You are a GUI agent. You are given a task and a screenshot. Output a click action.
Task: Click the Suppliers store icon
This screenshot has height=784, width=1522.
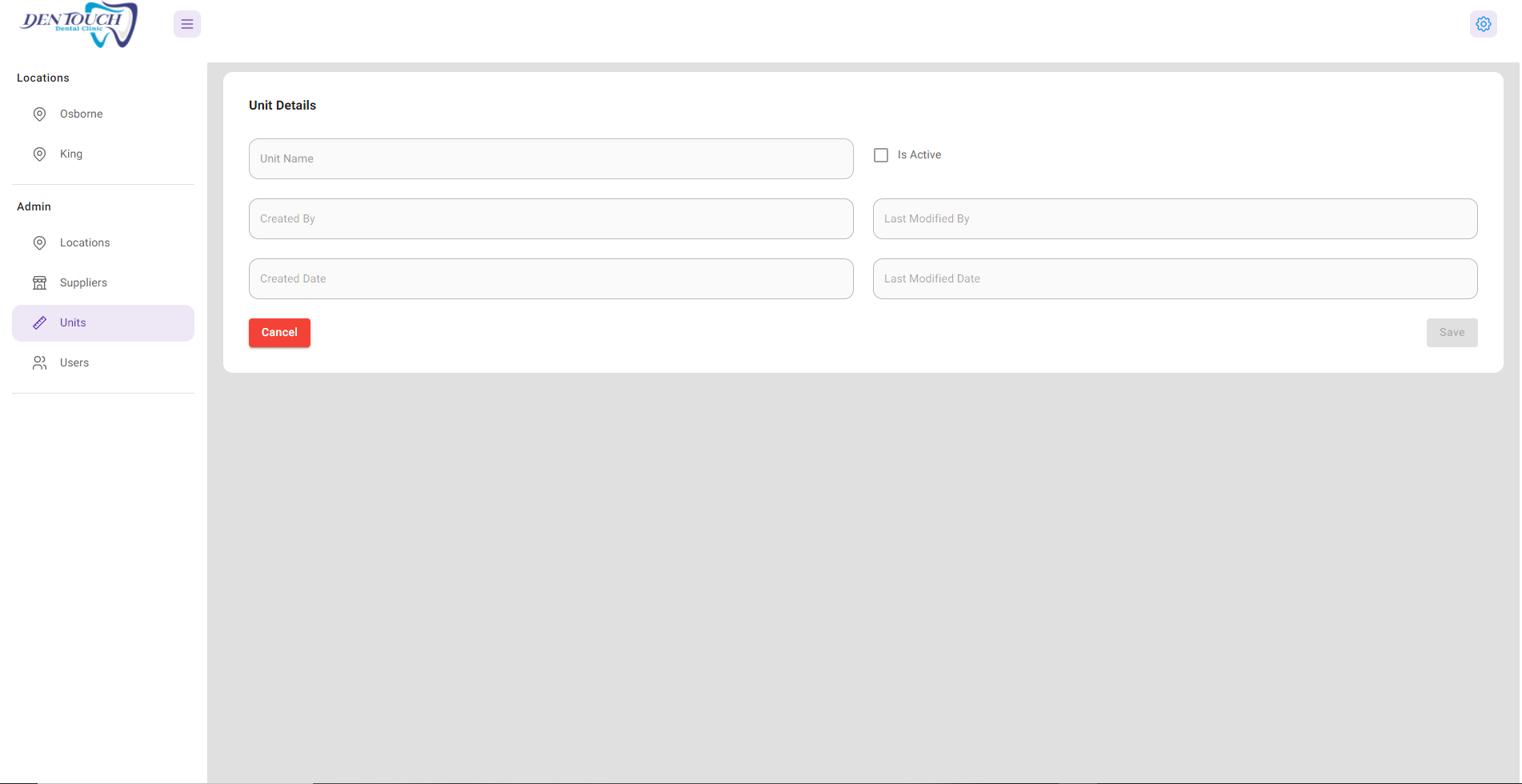tap(39, 283)
